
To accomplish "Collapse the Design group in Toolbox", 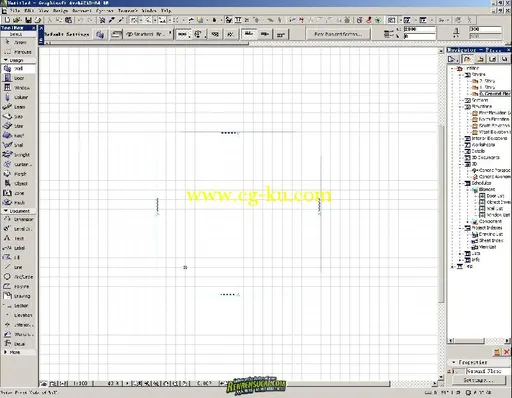I will 5,60.
